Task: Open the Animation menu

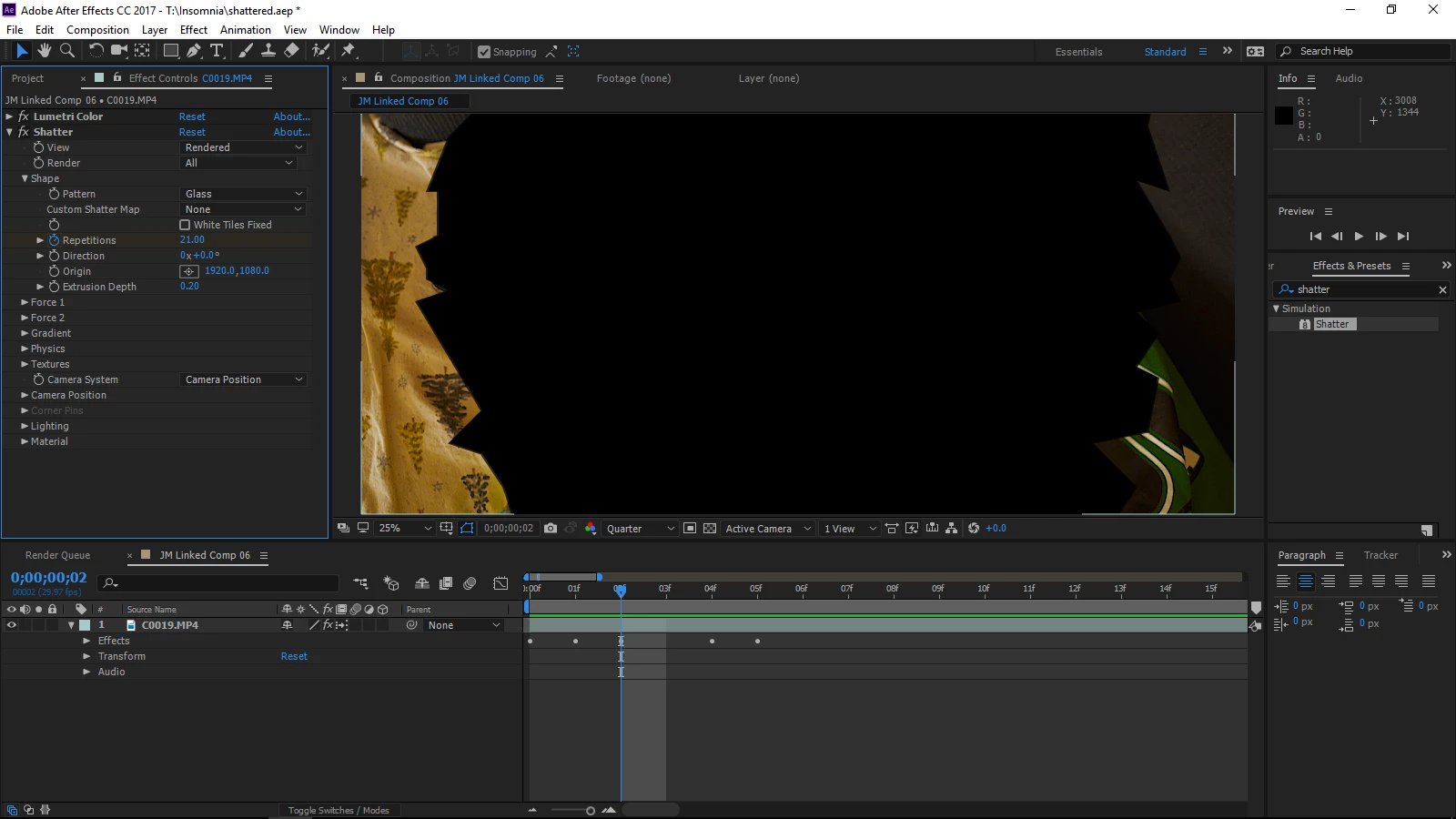Action: 246,30
